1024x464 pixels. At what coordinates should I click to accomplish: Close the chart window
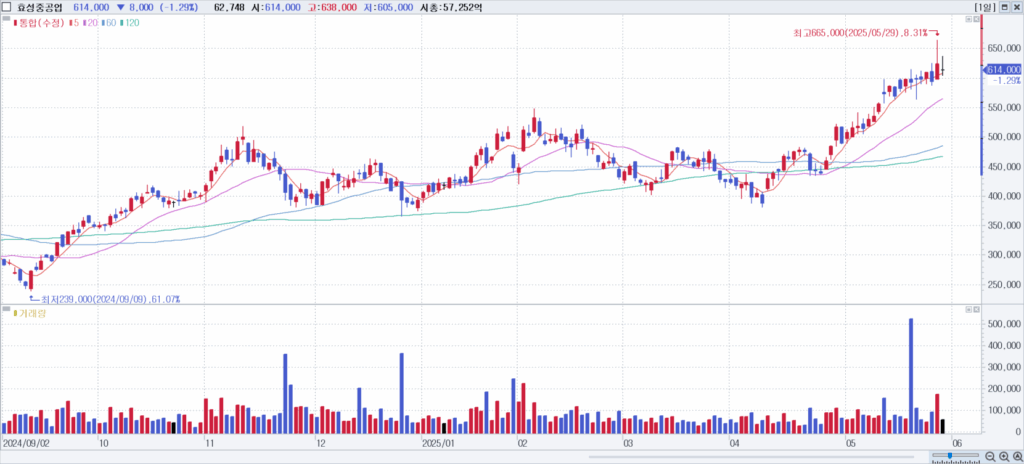(x=1016, y=7)
